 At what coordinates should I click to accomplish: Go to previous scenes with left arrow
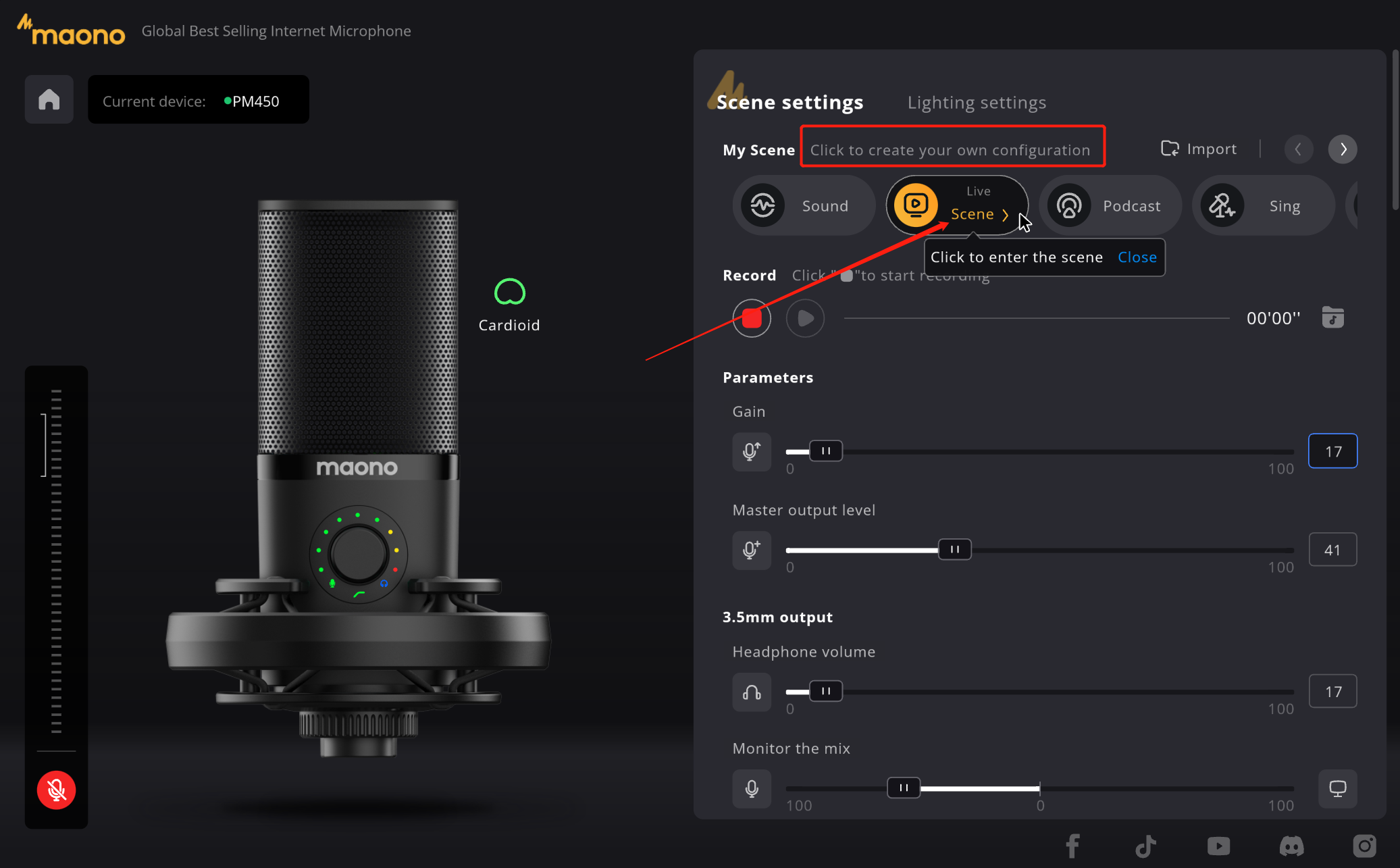click(1298, 149)
